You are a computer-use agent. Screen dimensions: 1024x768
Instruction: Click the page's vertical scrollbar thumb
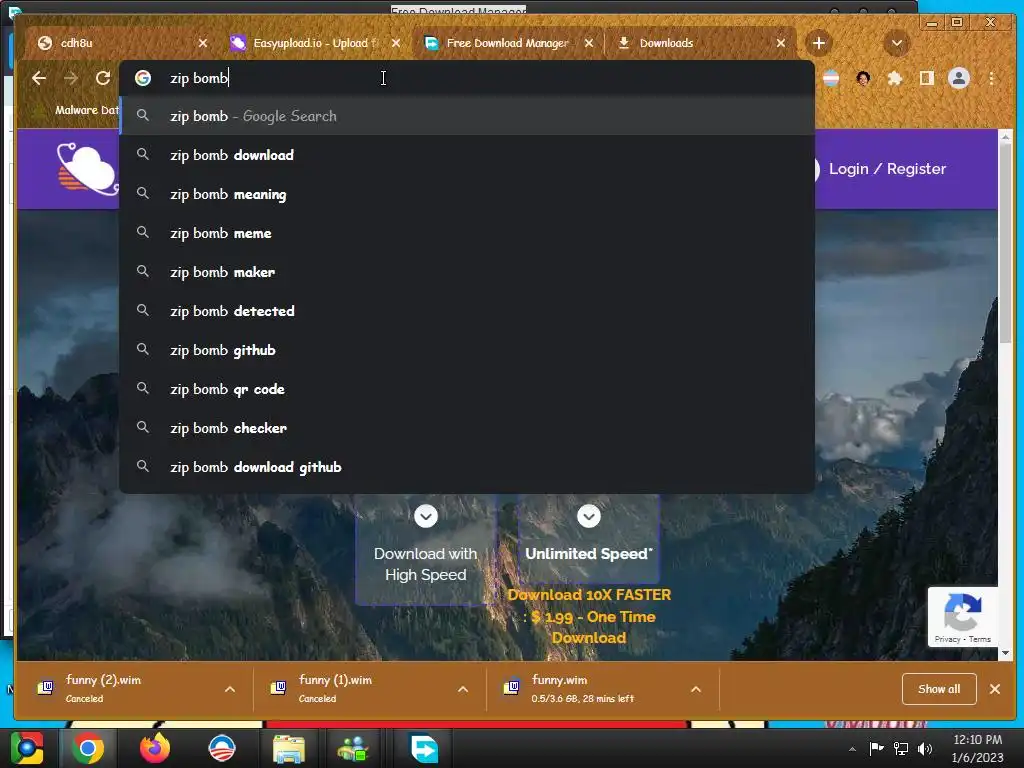point(1005,242)
